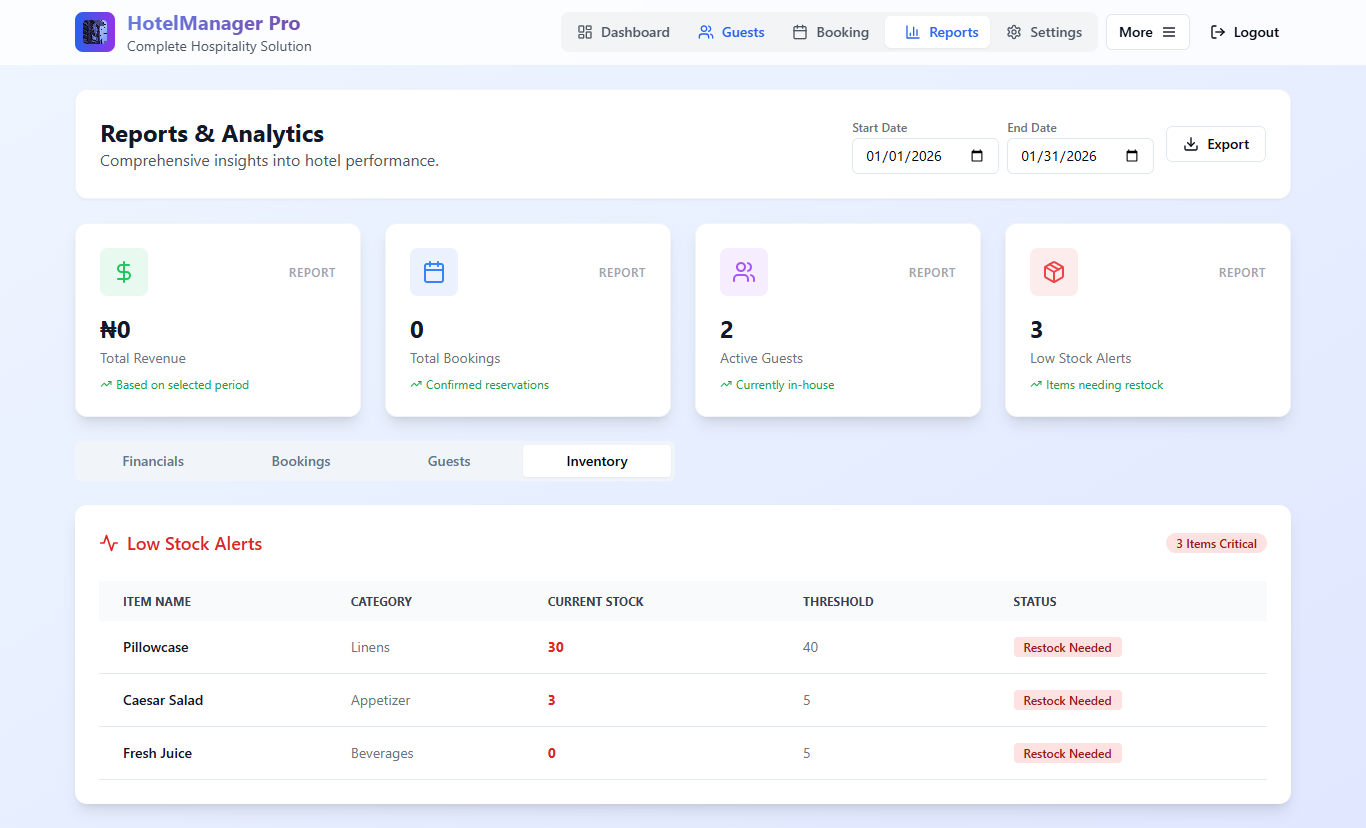
Task: Open the Guests navigation item
Action: click(731, 32)
